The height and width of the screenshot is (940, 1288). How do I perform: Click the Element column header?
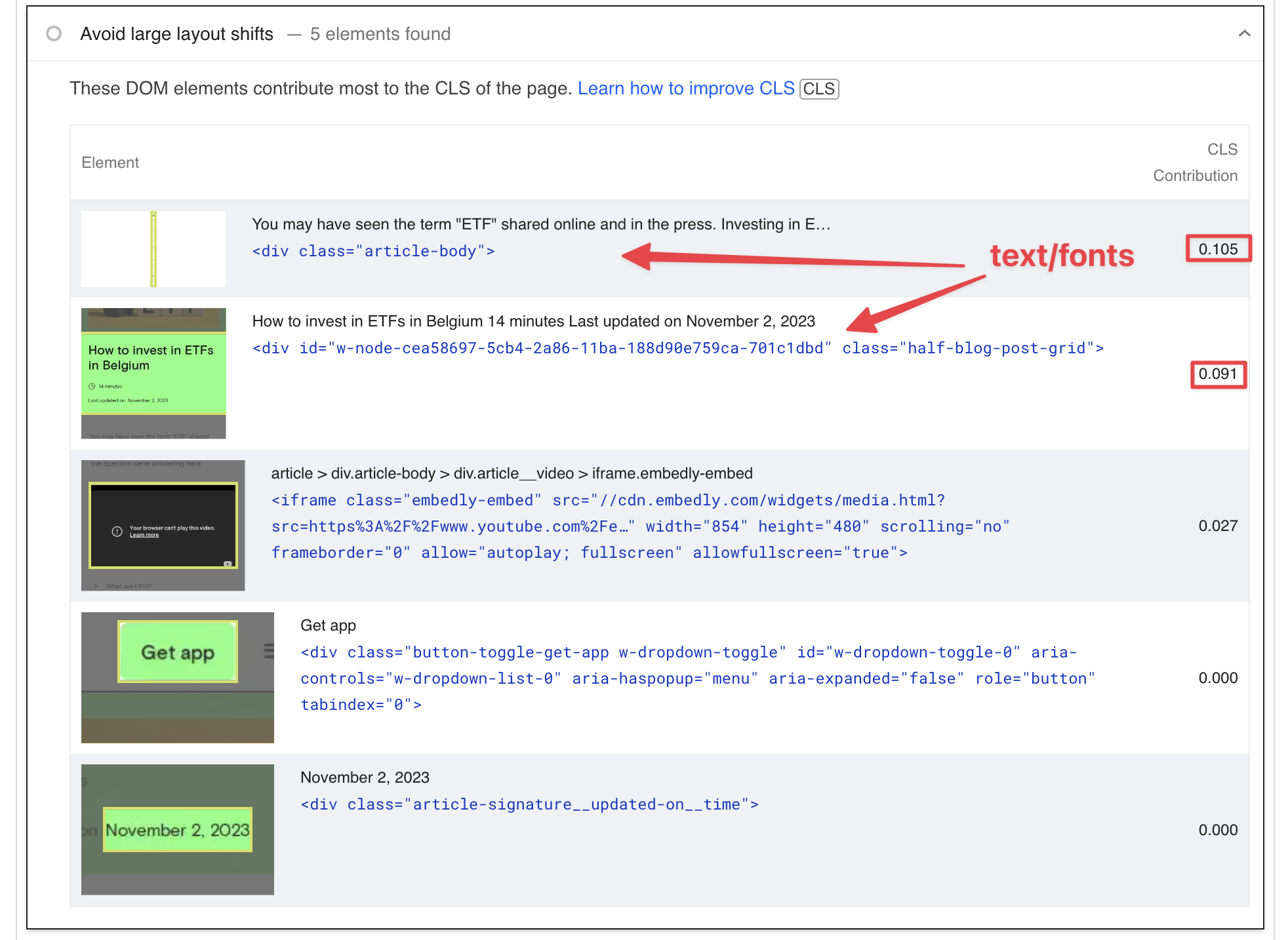[x=110, y=162]
